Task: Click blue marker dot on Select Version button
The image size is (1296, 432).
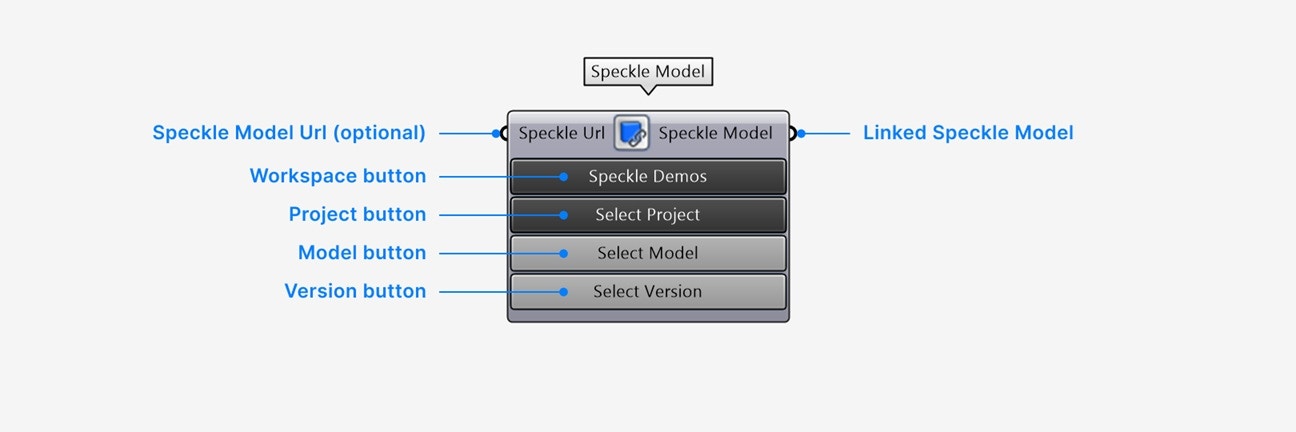Action: 563,292
